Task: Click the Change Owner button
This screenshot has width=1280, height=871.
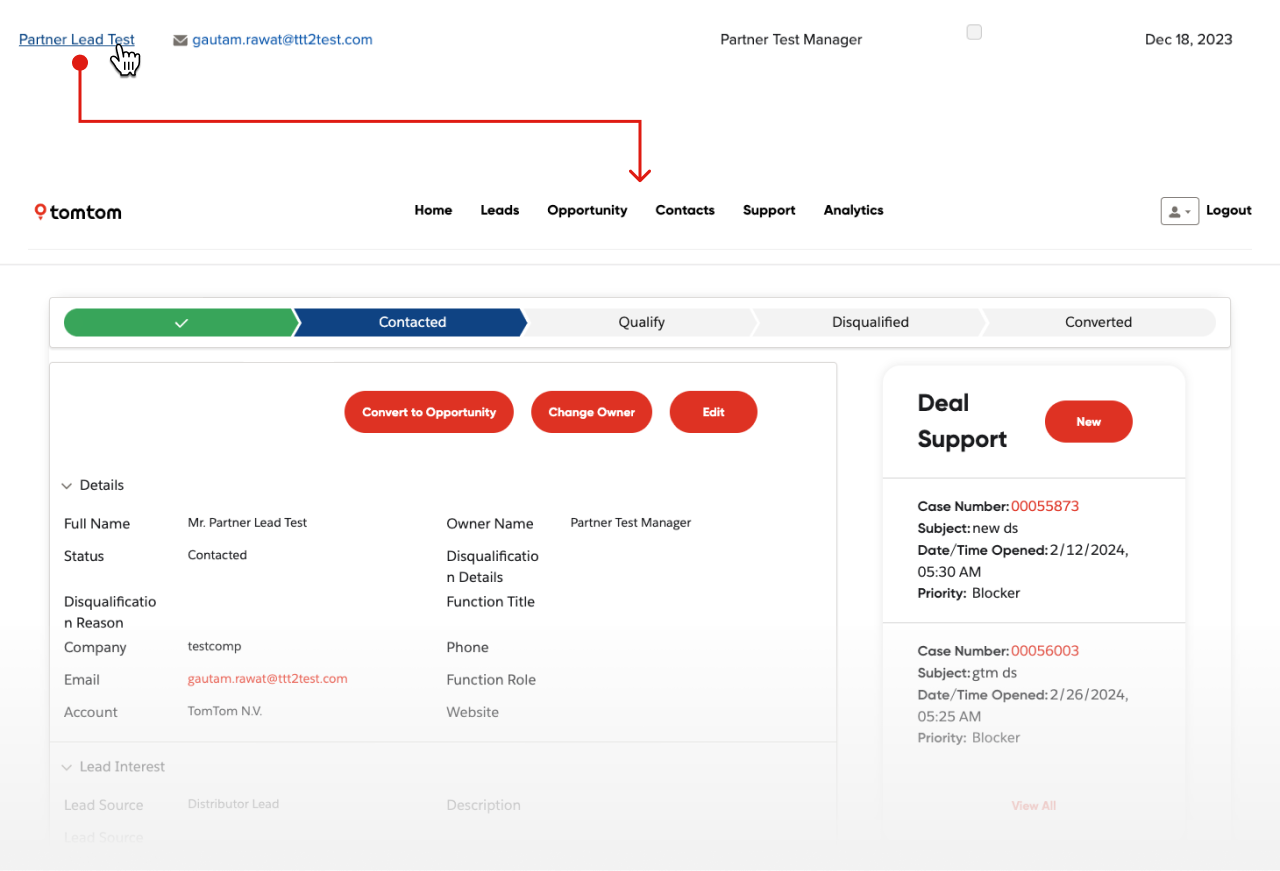Action: [591, 412]
